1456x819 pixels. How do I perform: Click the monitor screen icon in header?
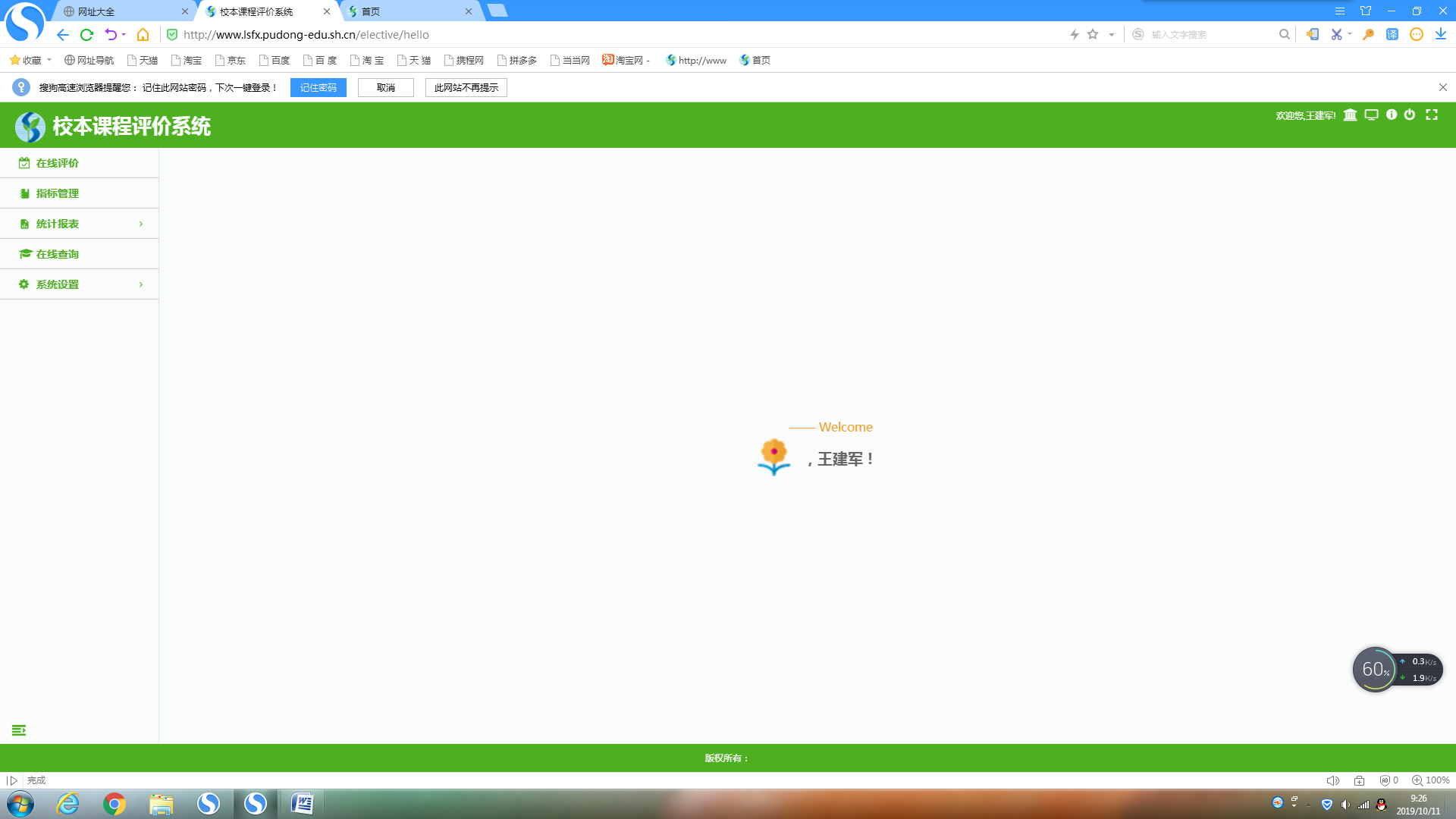(x=1371, y=115)
